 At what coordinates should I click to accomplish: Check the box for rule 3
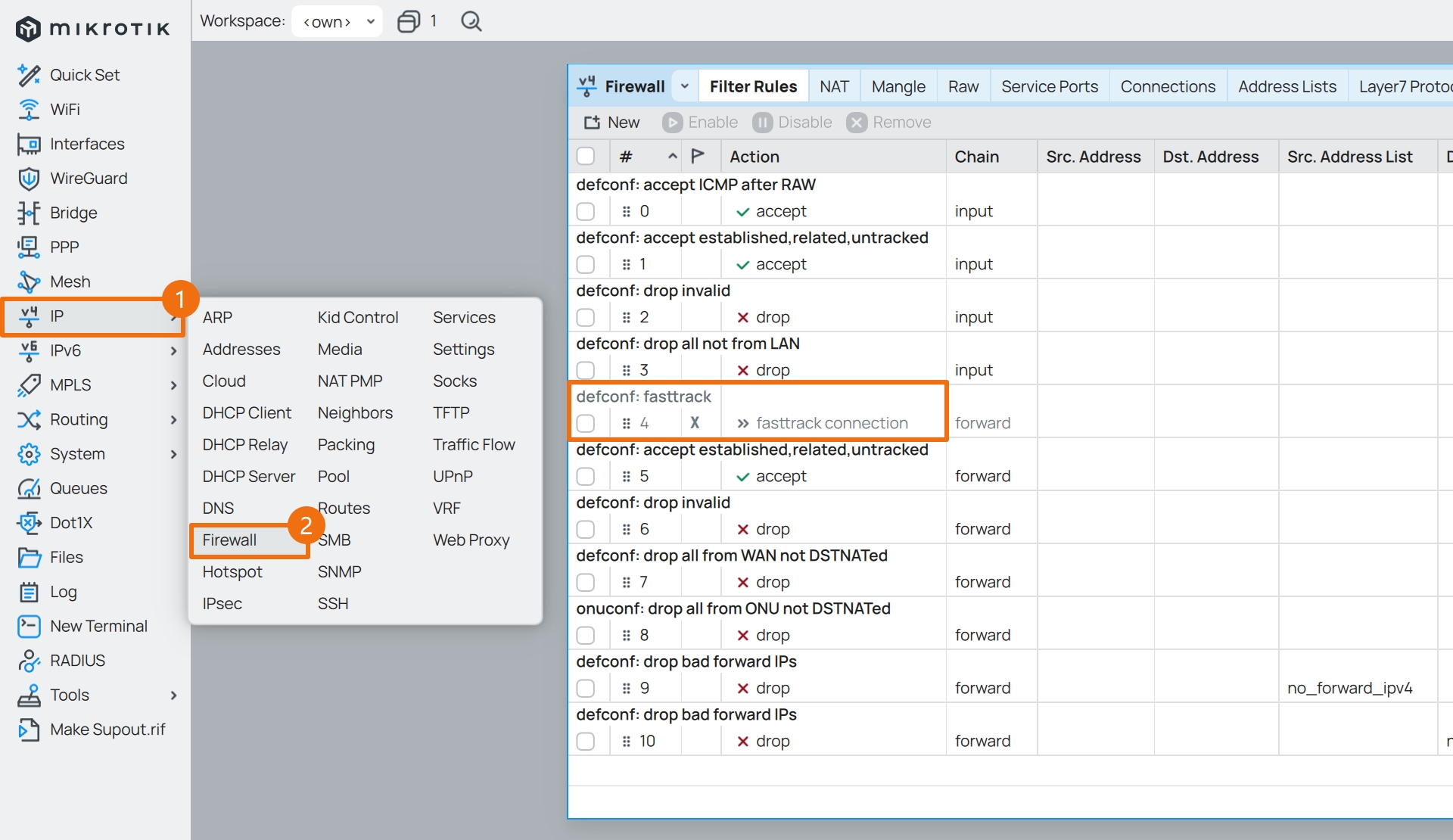click(586, 370)
